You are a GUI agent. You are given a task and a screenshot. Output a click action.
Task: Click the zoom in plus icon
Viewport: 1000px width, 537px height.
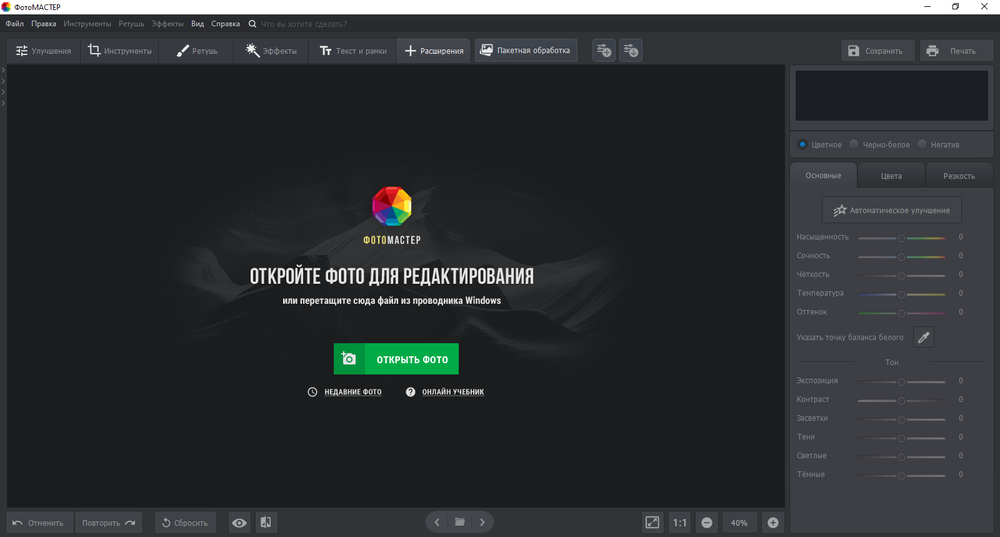tap(773, 523)
